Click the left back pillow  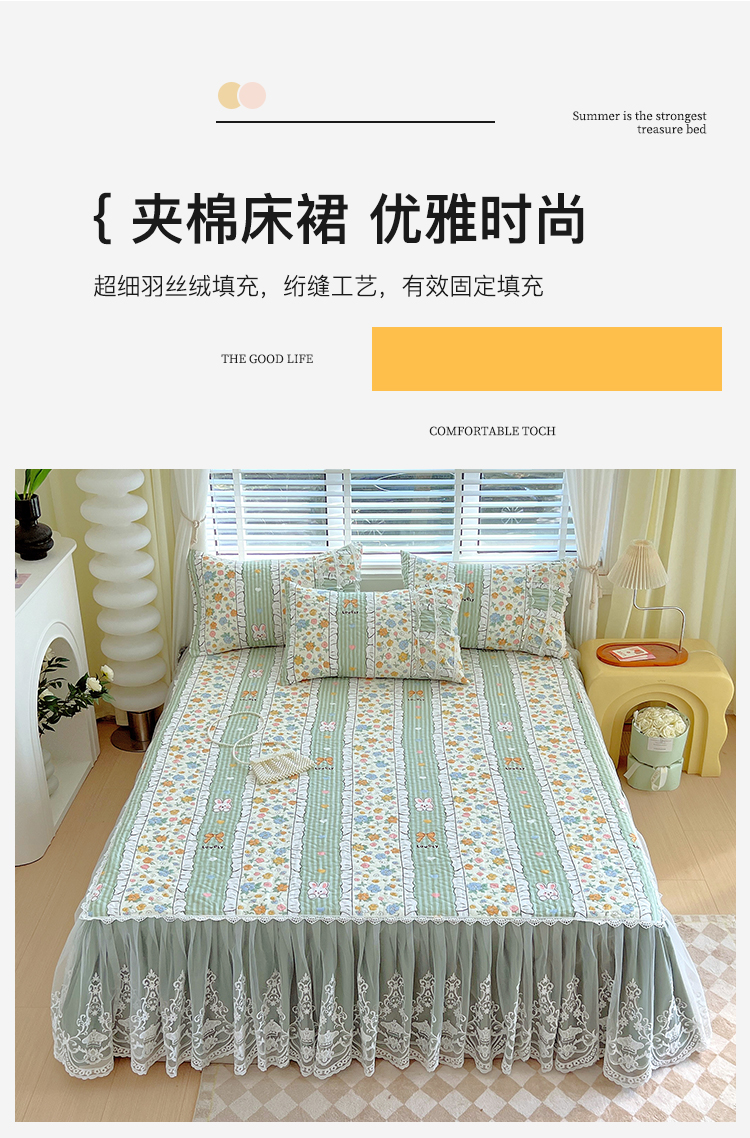(270, 597)
